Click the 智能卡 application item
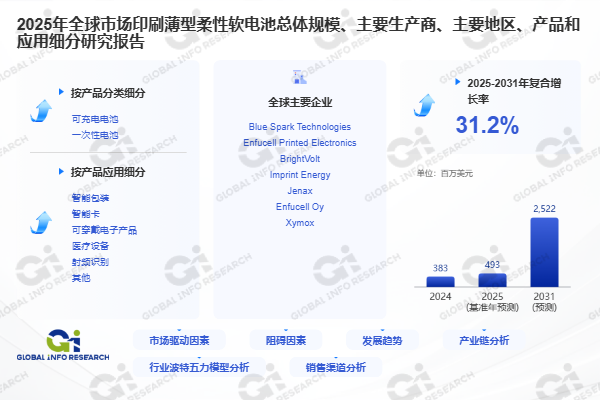Image resolution: width=600 pixels, height=400 pixels. click(86, 214)
